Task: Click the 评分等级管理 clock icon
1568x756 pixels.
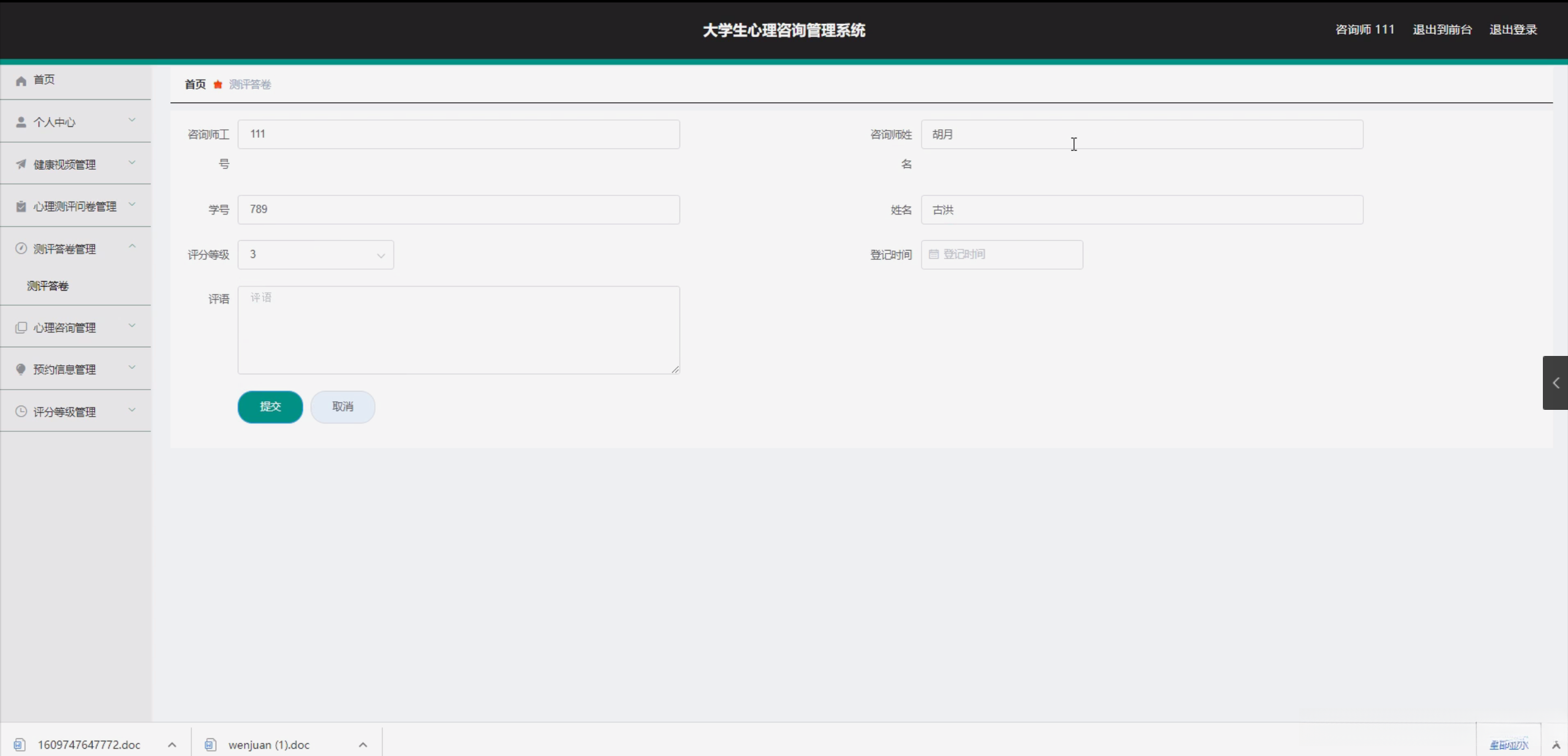Action: [x=21, y=412]
